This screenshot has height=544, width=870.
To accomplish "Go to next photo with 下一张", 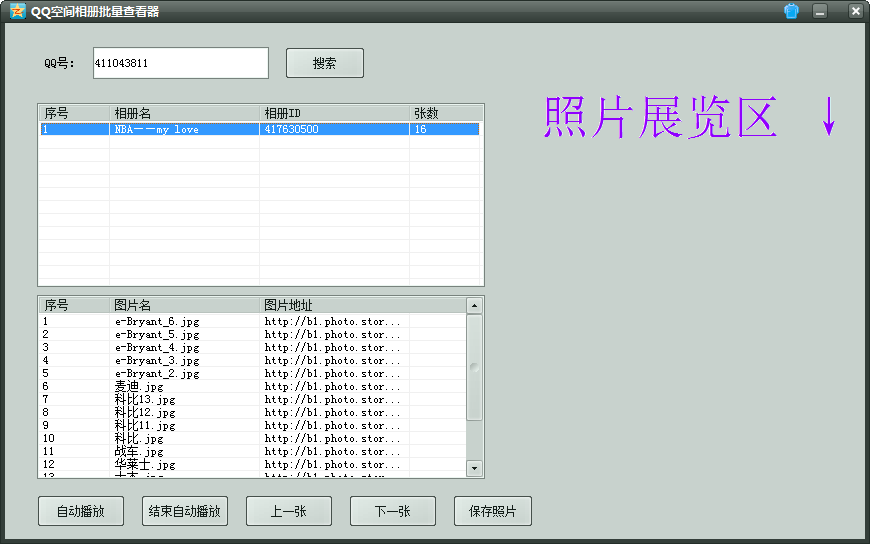I will tap(393, 511).
